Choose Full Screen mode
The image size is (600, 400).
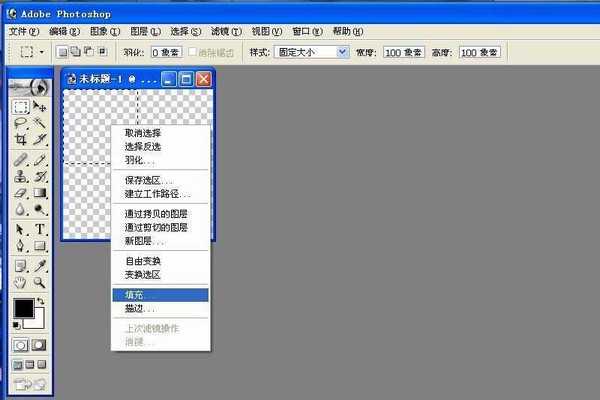click(x=42, y=365)
